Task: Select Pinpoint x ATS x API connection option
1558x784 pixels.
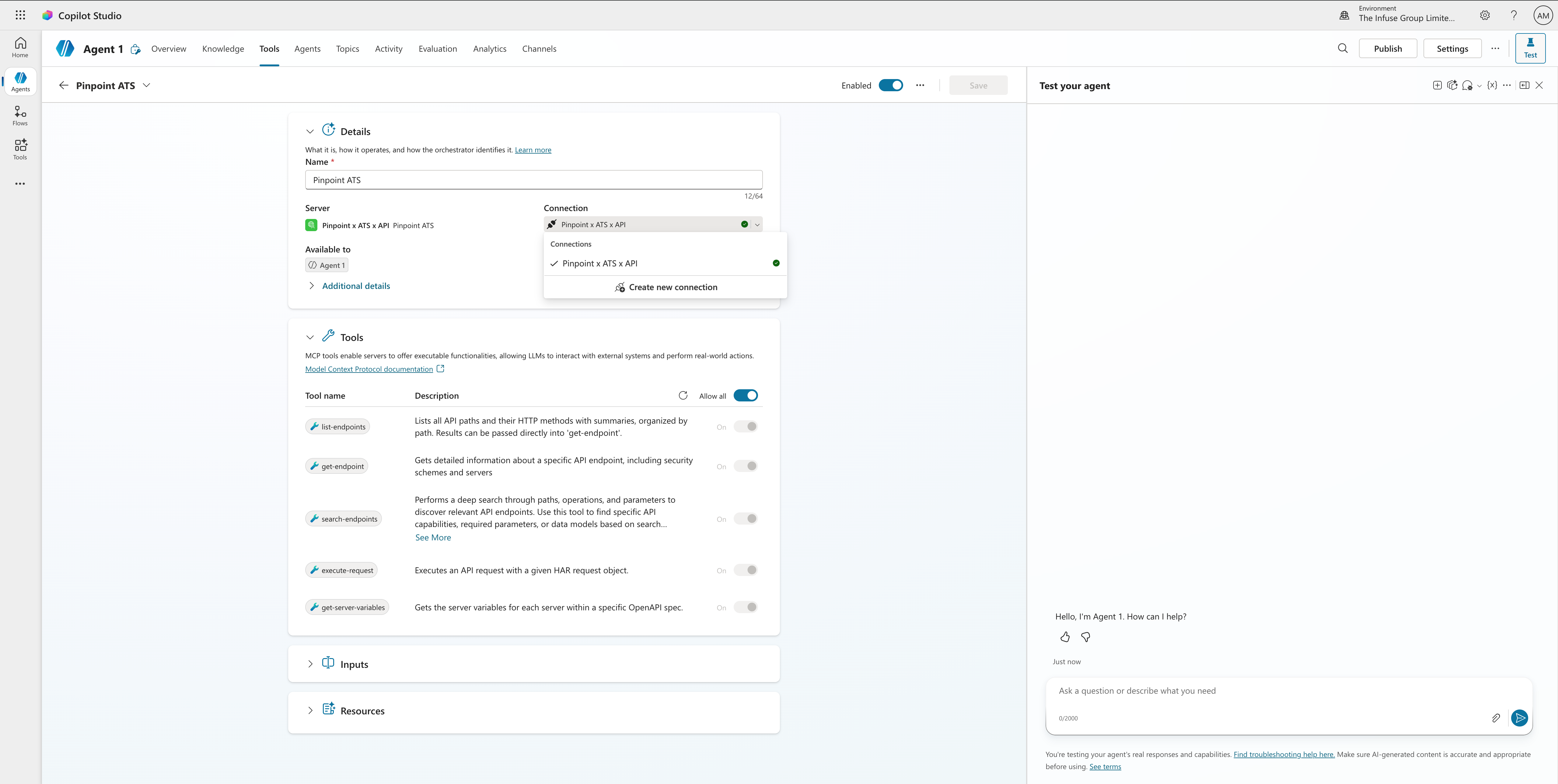Action: click(665, 264)
